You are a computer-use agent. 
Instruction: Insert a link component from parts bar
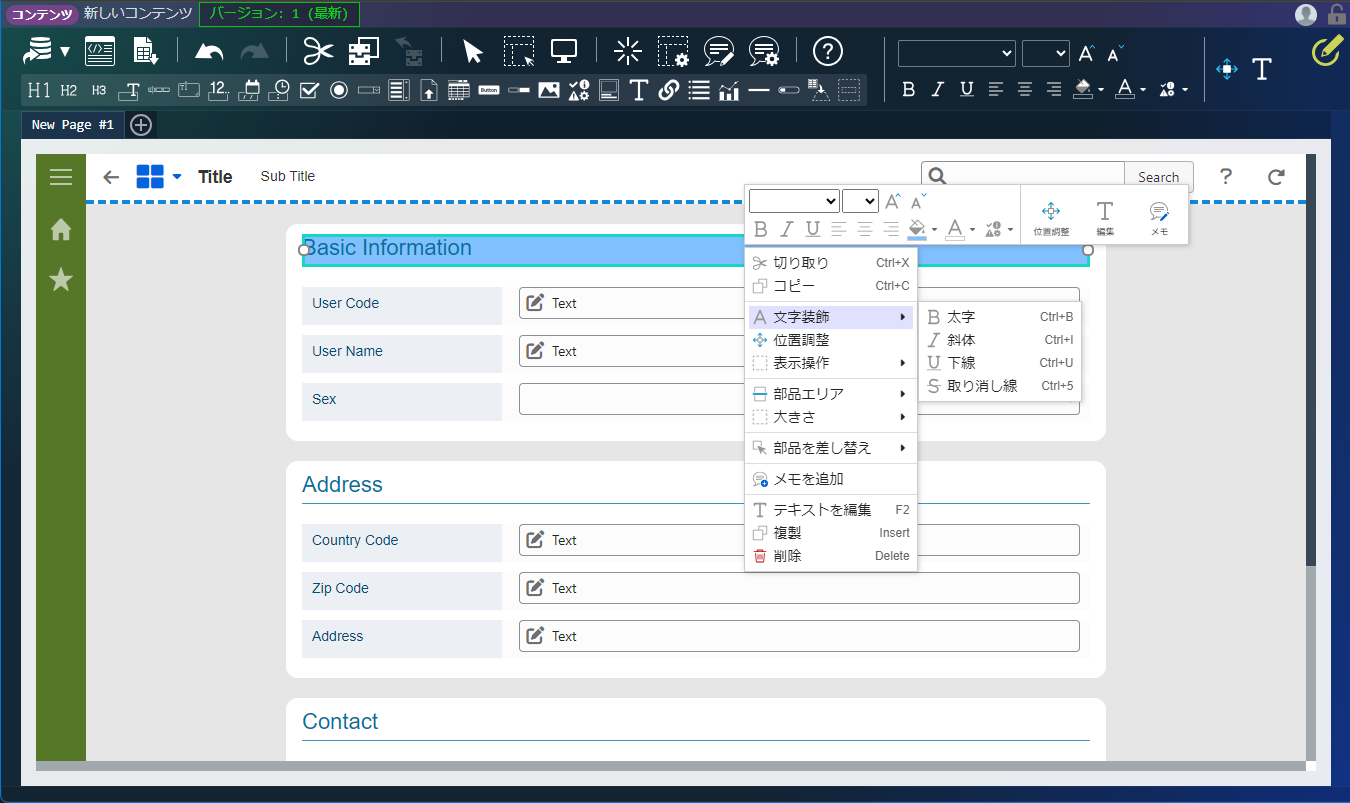[x=669, y=90]
